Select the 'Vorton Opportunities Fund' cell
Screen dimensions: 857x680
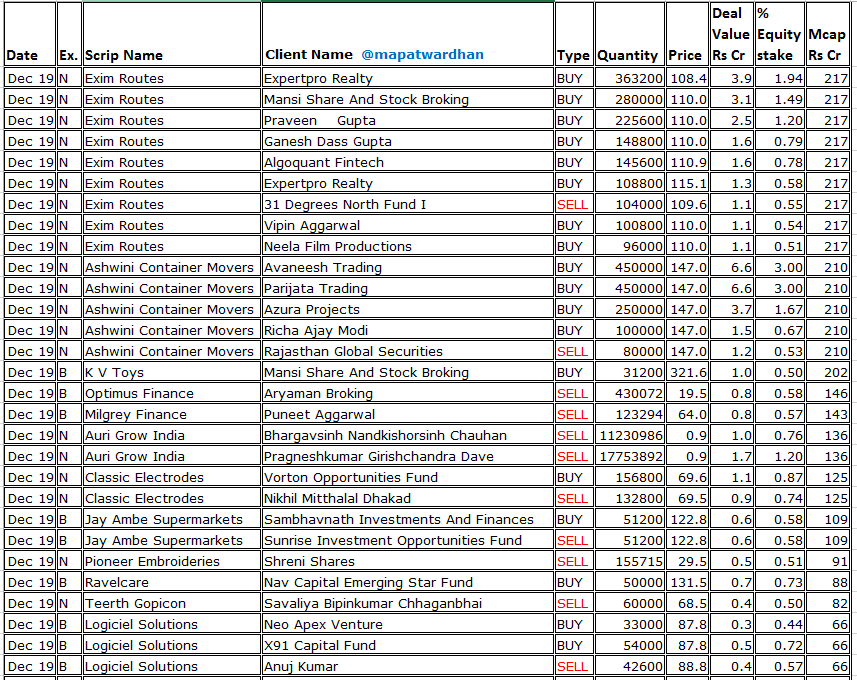[x=408, y=477]
